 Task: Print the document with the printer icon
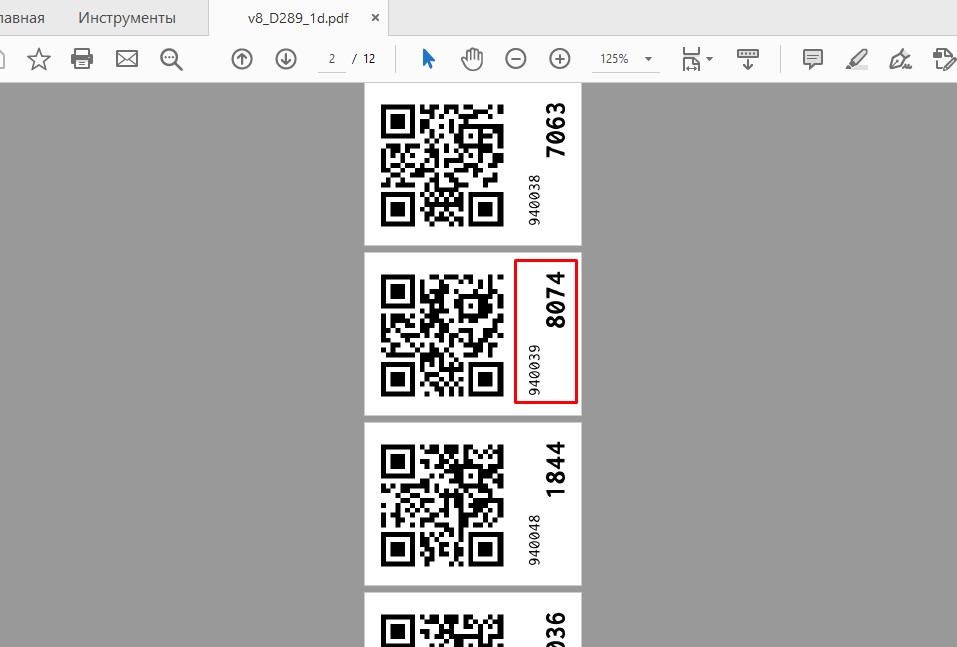(x=82, y=59)
